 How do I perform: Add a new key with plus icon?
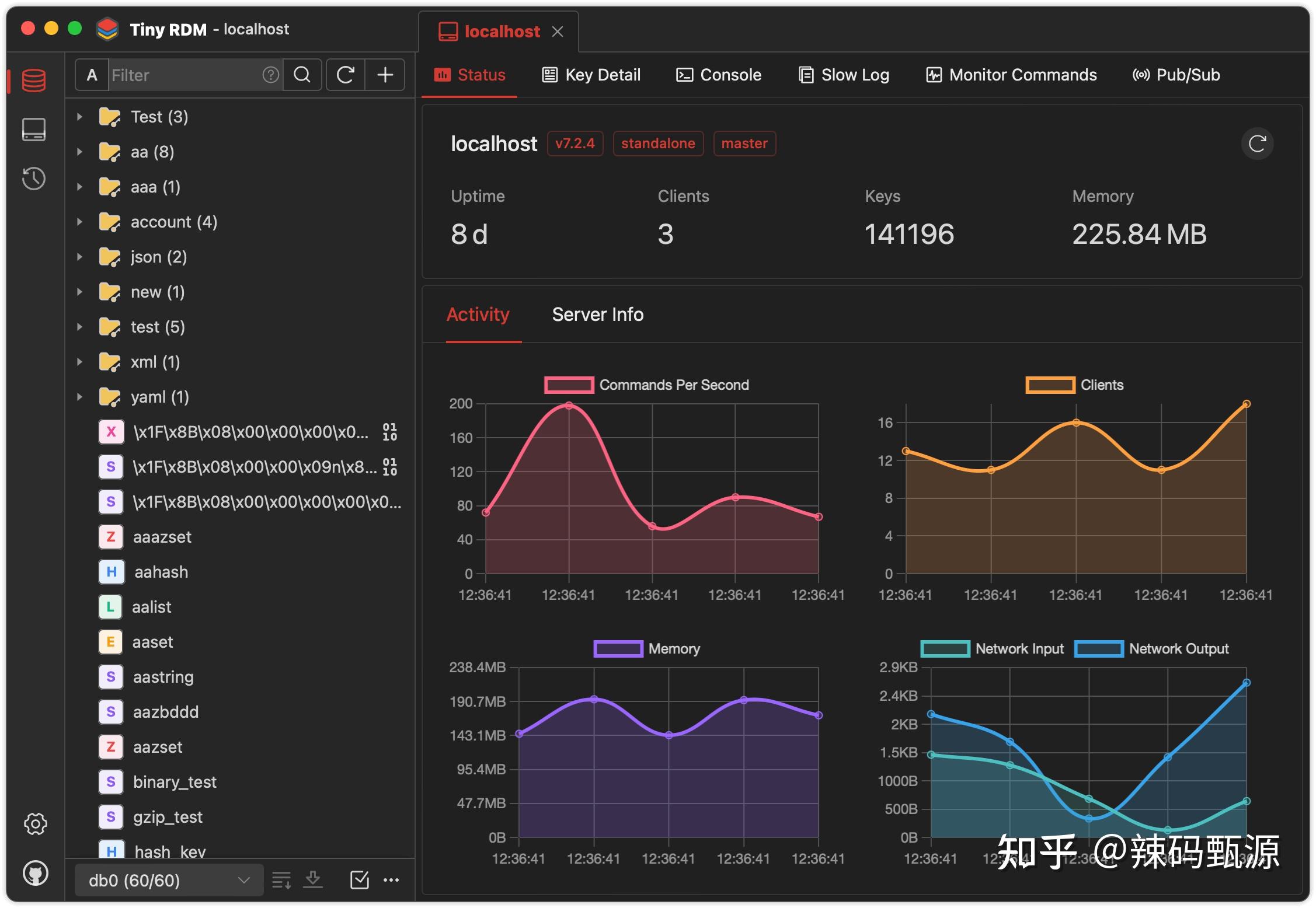(x=385, y=75)
